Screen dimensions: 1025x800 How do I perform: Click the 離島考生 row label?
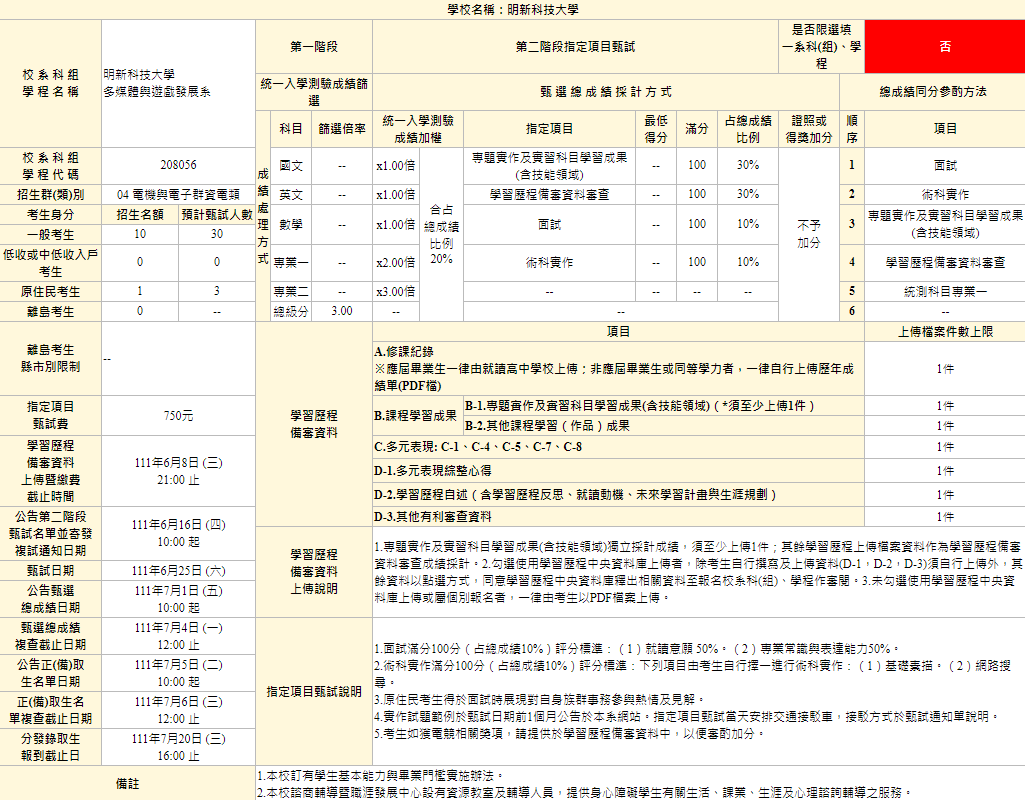(x=50, y=312)
